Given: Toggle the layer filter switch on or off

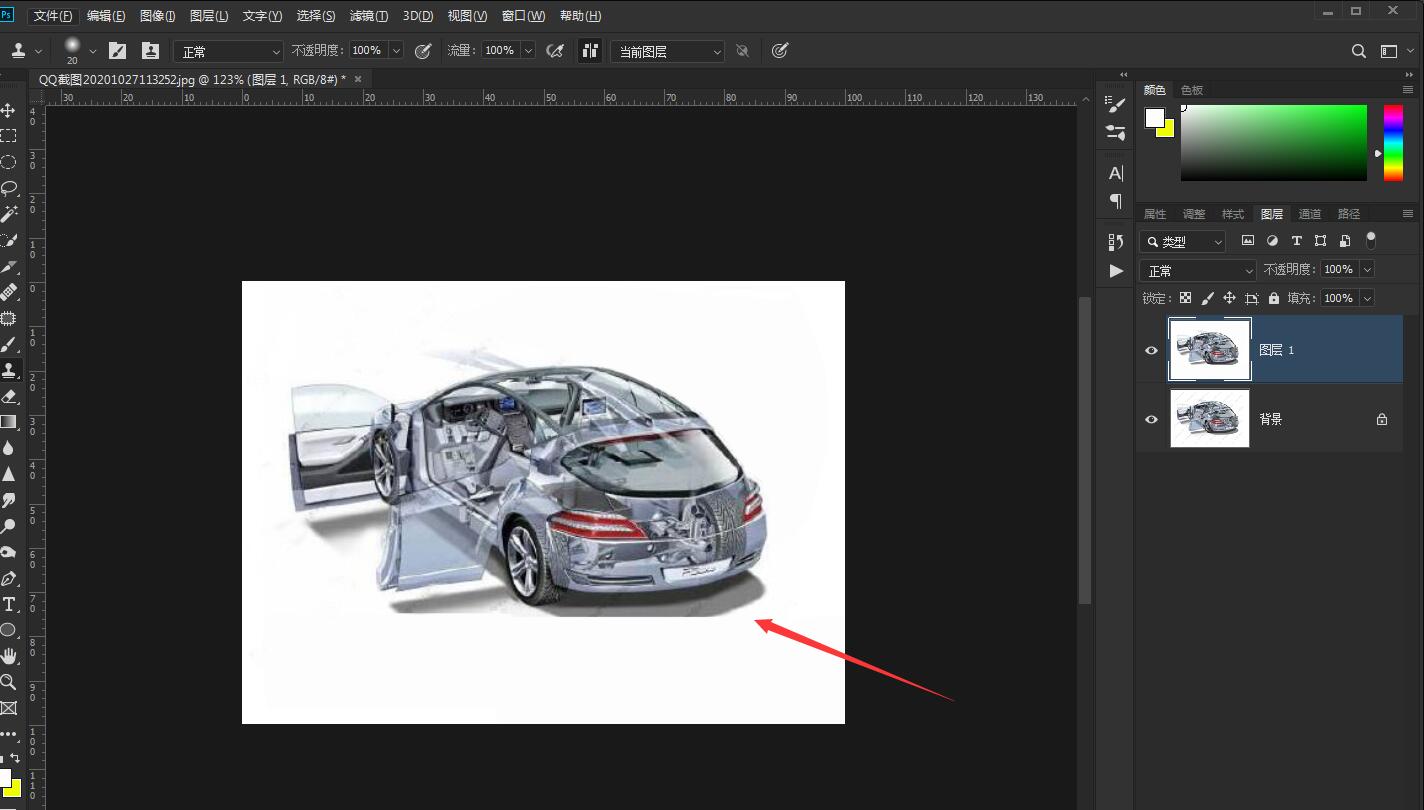Looking at the screenshot, I should pos(1370,240).
